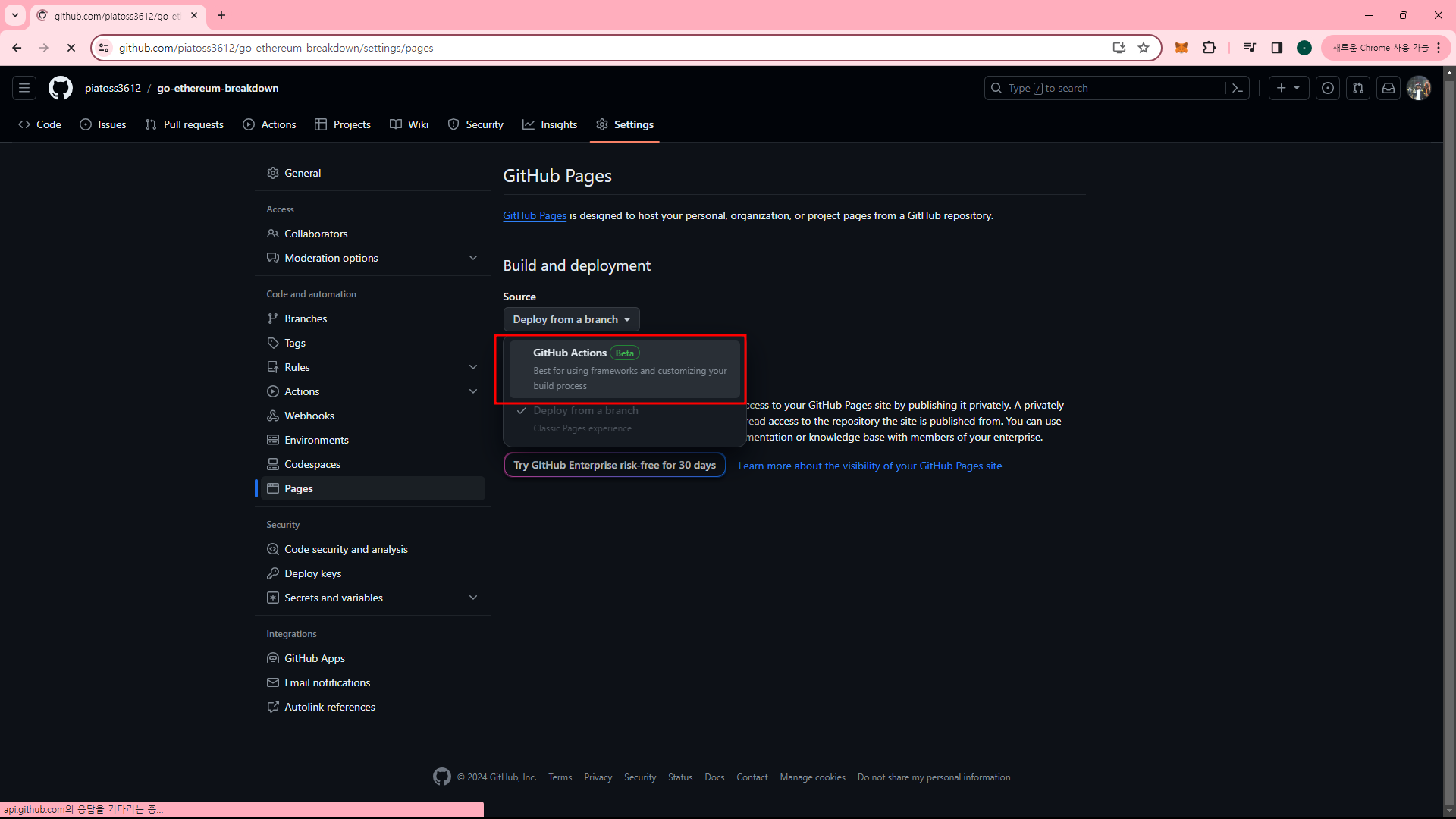Open the Terms footer link
Viewport: 1456px width, 819px height.
tap(560, 777)
